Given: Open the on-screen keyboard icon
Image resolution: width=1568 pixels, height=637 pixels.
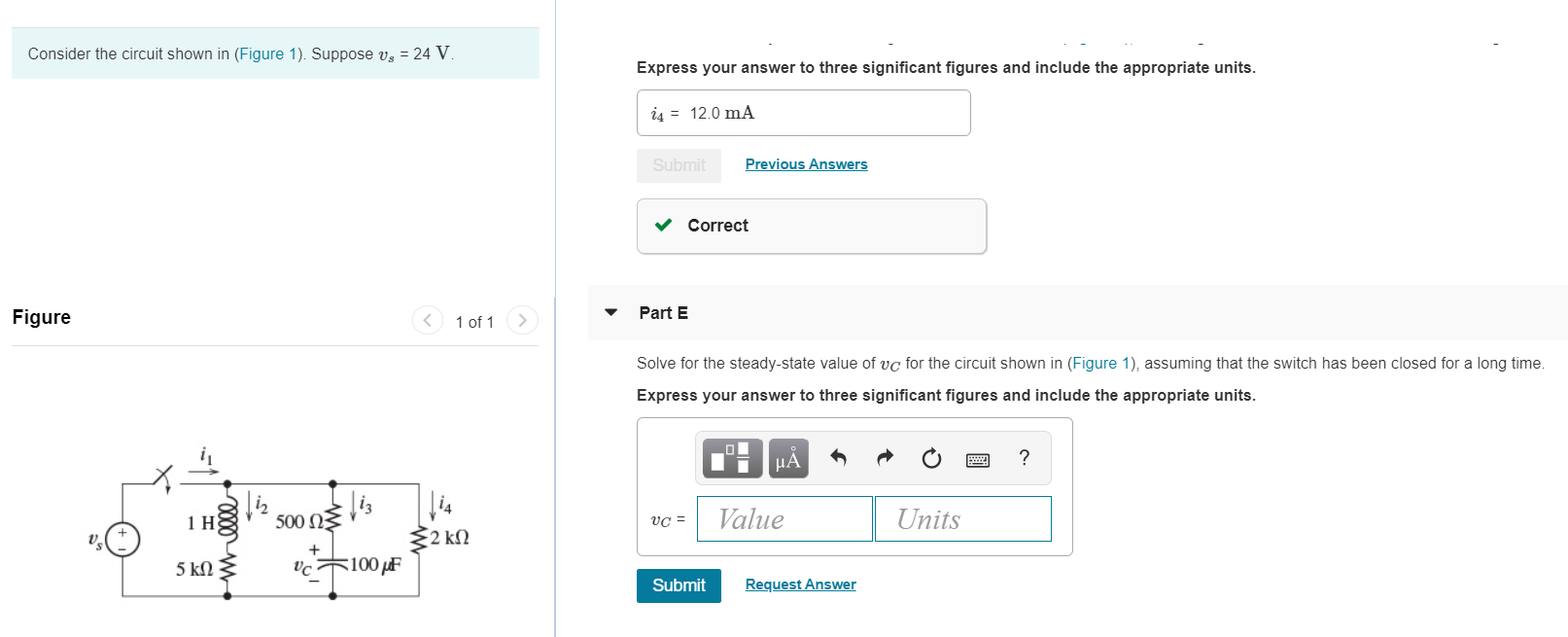Looking at the screenshot, I should coord(977,458).
